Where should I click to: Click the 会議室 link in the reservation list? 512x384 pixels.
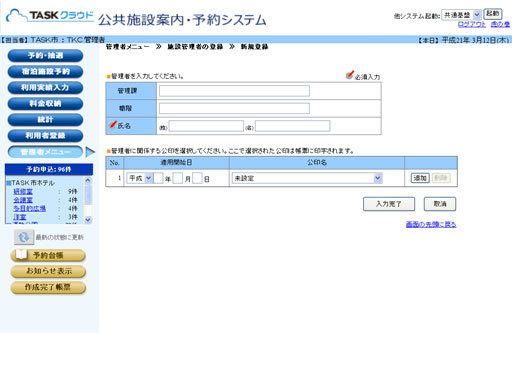[x=23, y=200]
